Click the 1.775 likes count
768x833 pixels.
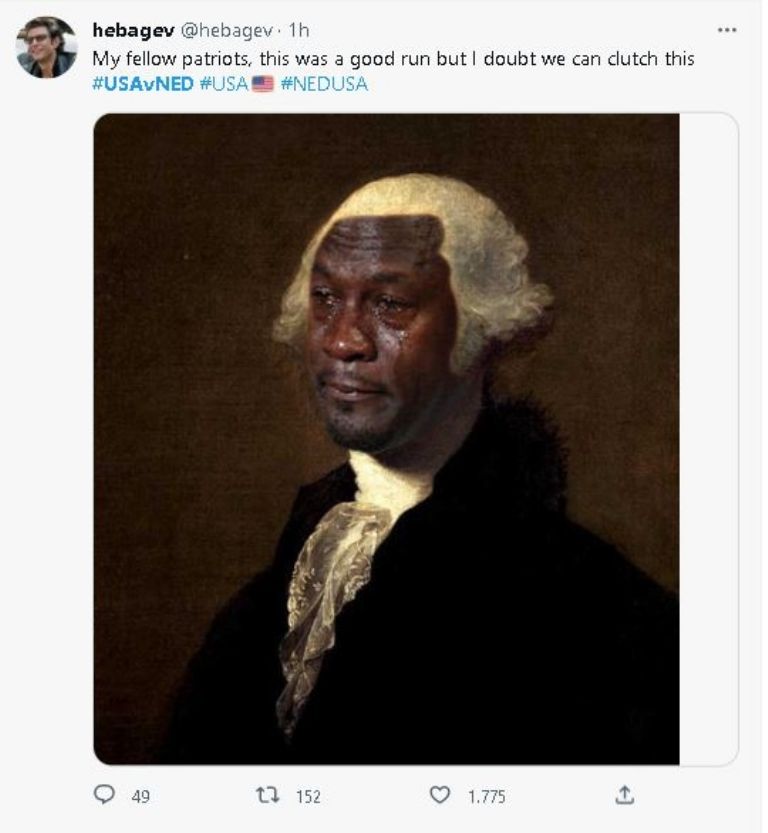487,796
